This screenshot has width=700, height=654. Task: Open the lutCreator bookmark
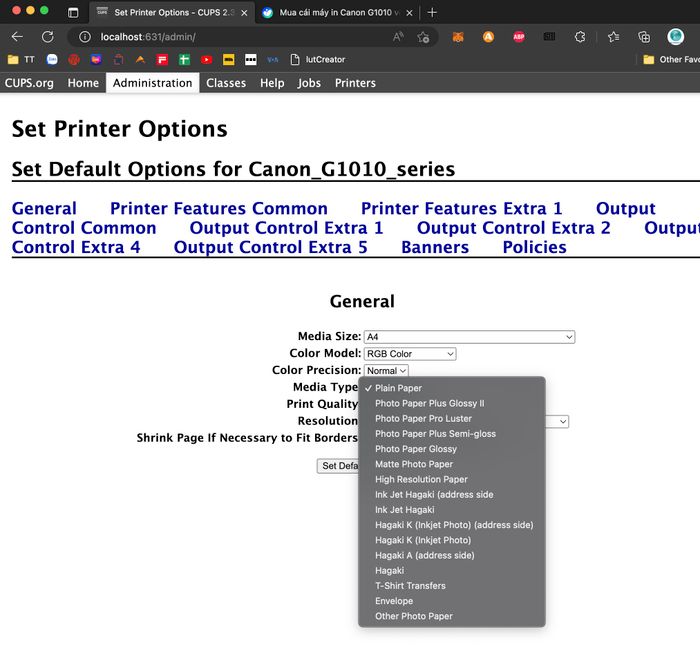tap(318, 59)
